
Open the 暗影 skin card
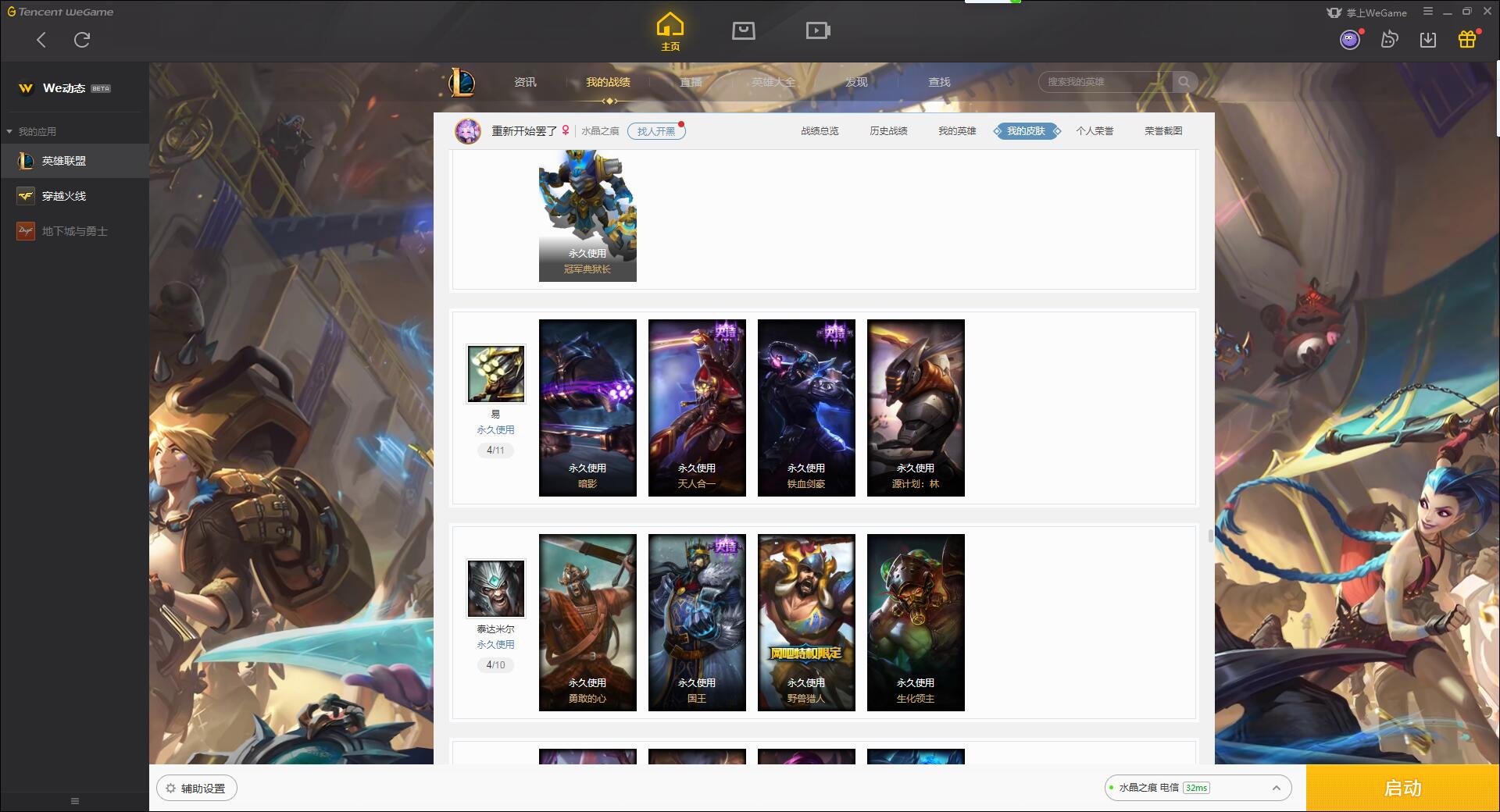click(x=587, y=408)
